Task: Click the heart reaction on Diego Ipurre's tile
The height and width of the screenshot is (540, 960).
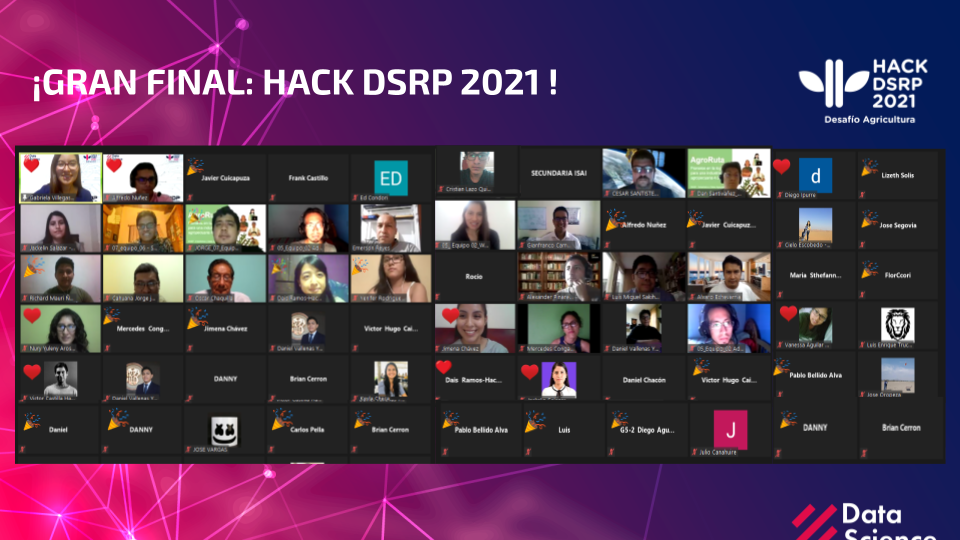Action: 781,167
